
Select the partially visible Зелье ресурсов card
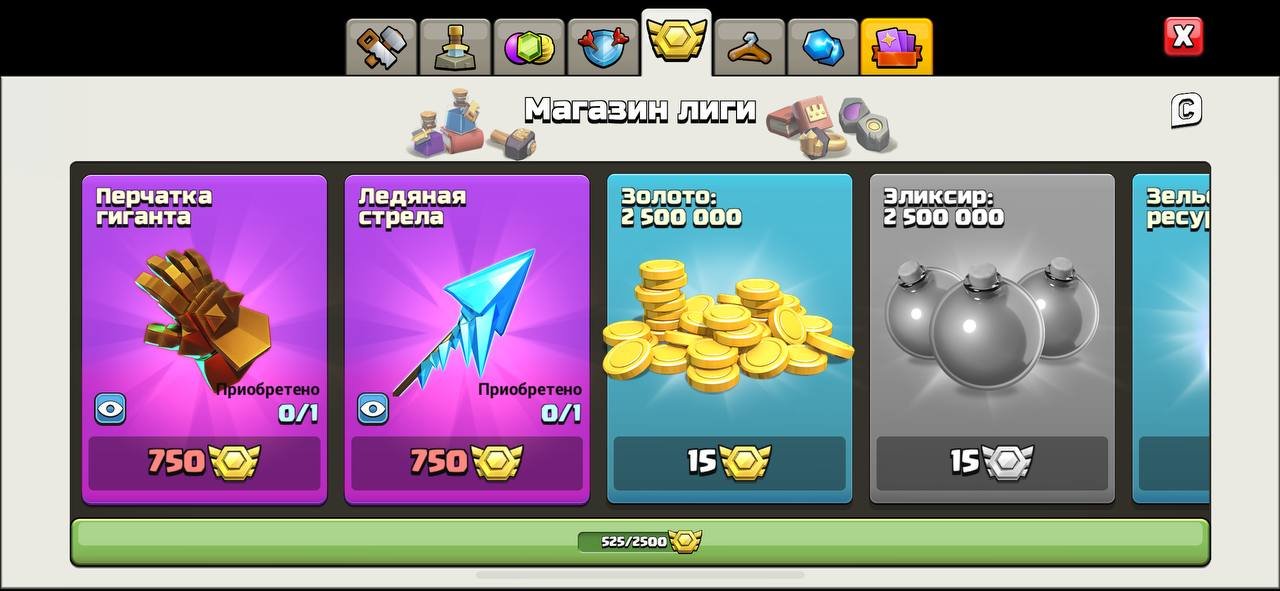pos(1171,339)
